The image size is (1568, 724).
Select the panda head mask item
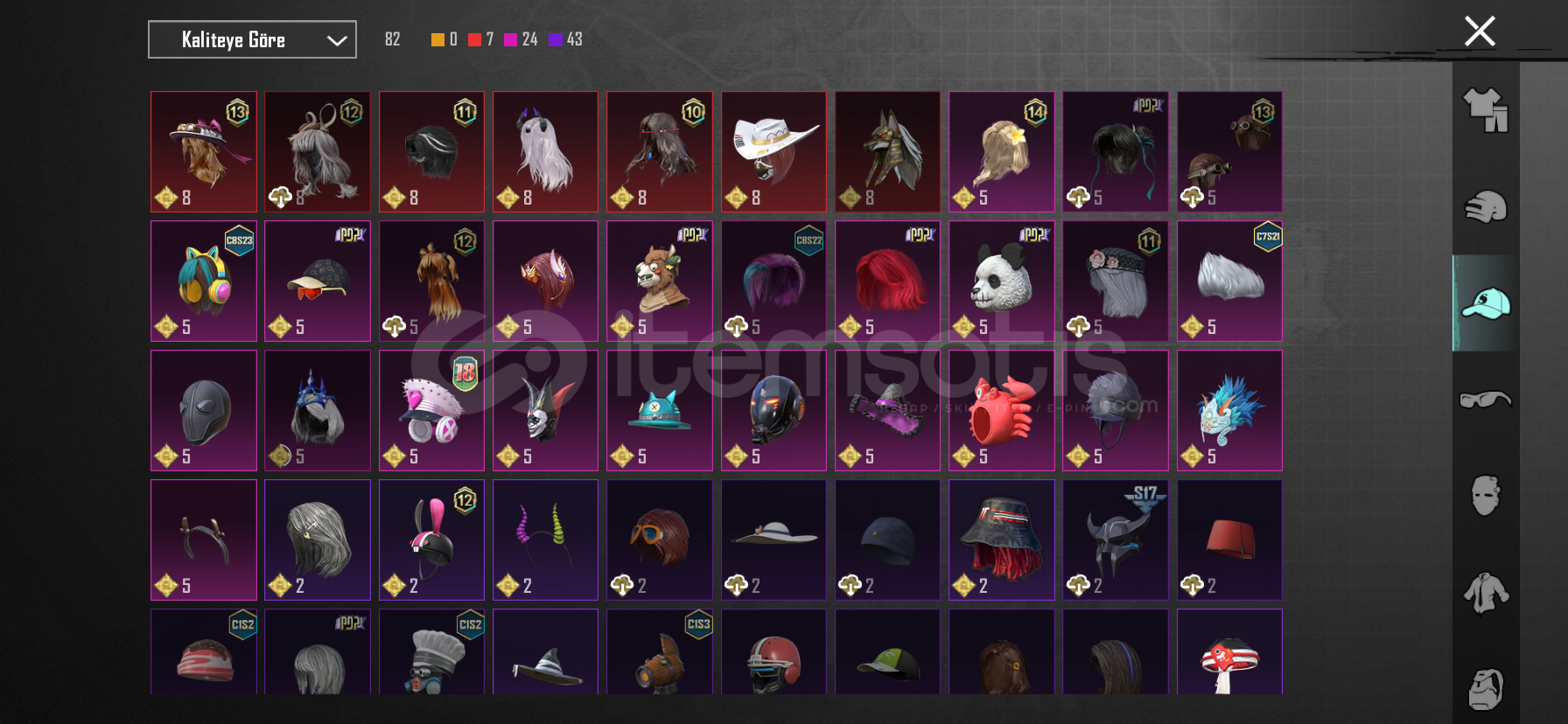(1001, 281)
